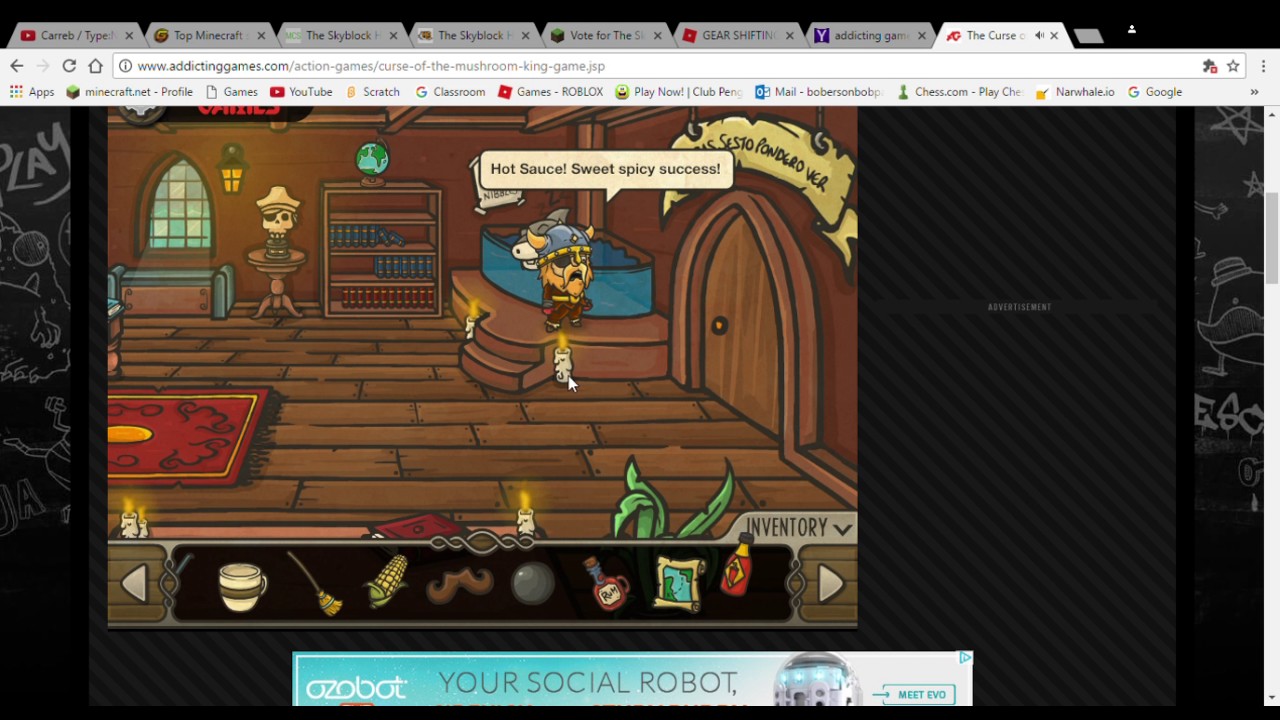Click the red patterned rug
Viewport: 1280px width, 720px height.
tap(185, 434)
